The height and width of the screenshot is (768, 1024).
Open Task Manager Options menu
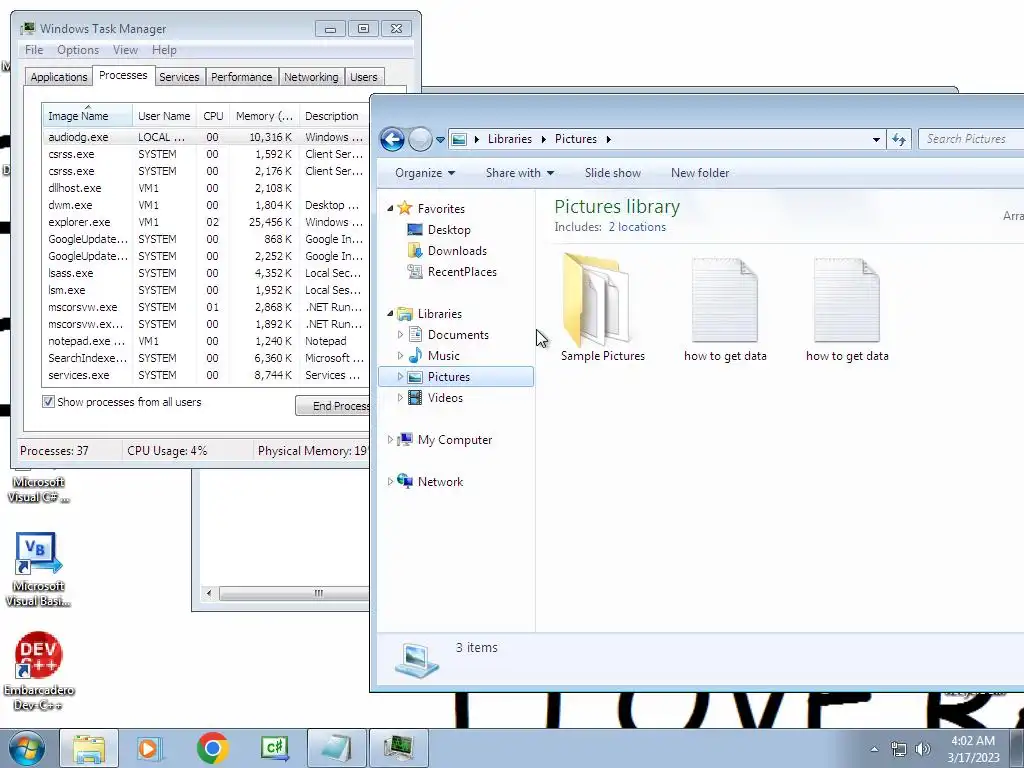click(78, 50)
